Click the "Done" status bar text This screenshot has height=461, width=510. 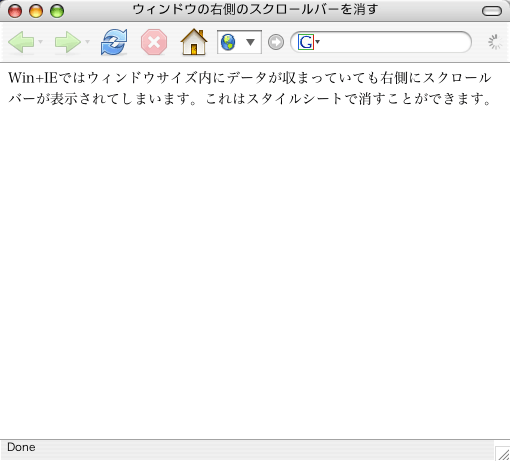tap(21, 447)
